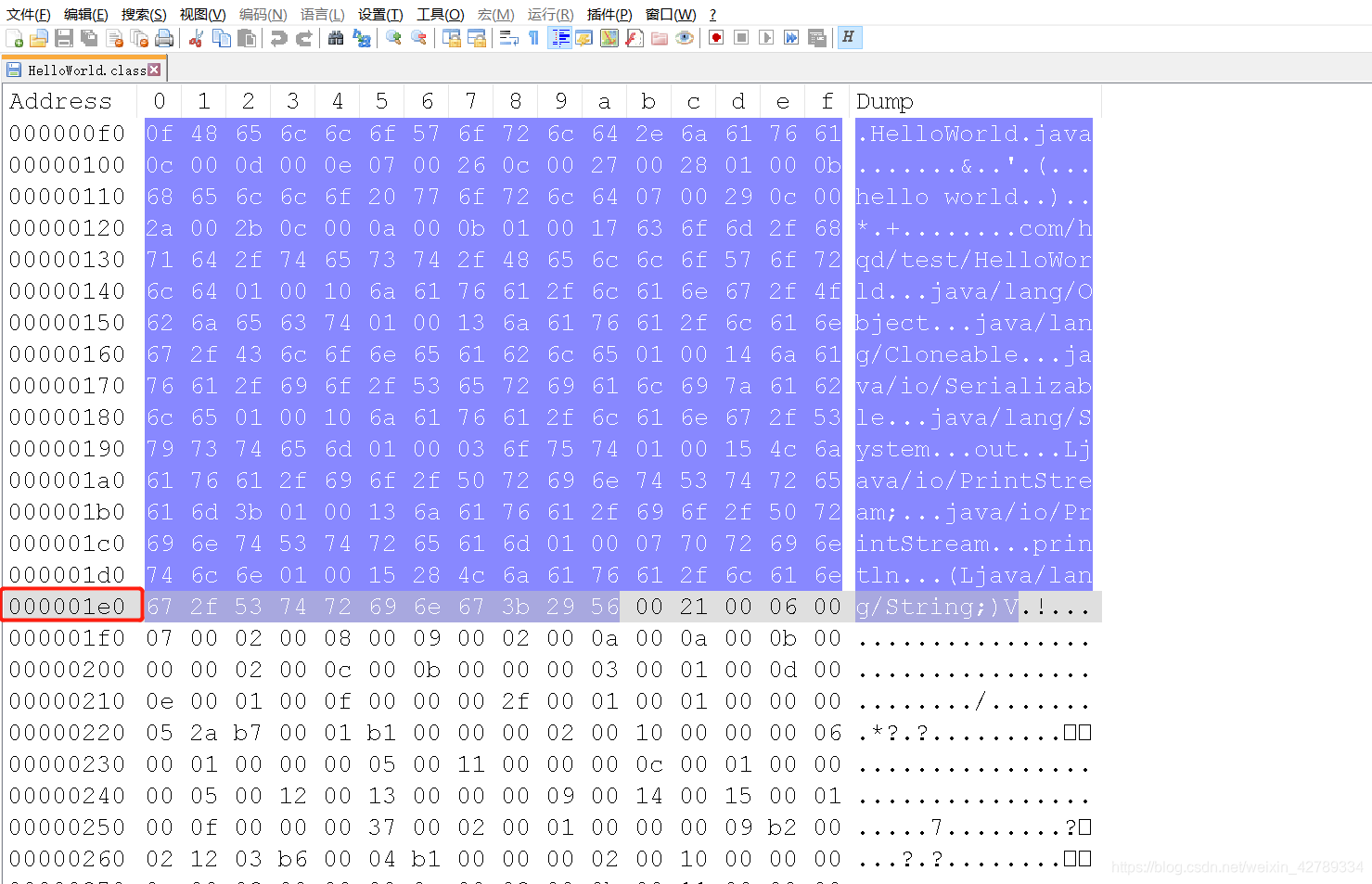Open the 工具(O) menu

[440, 14]
